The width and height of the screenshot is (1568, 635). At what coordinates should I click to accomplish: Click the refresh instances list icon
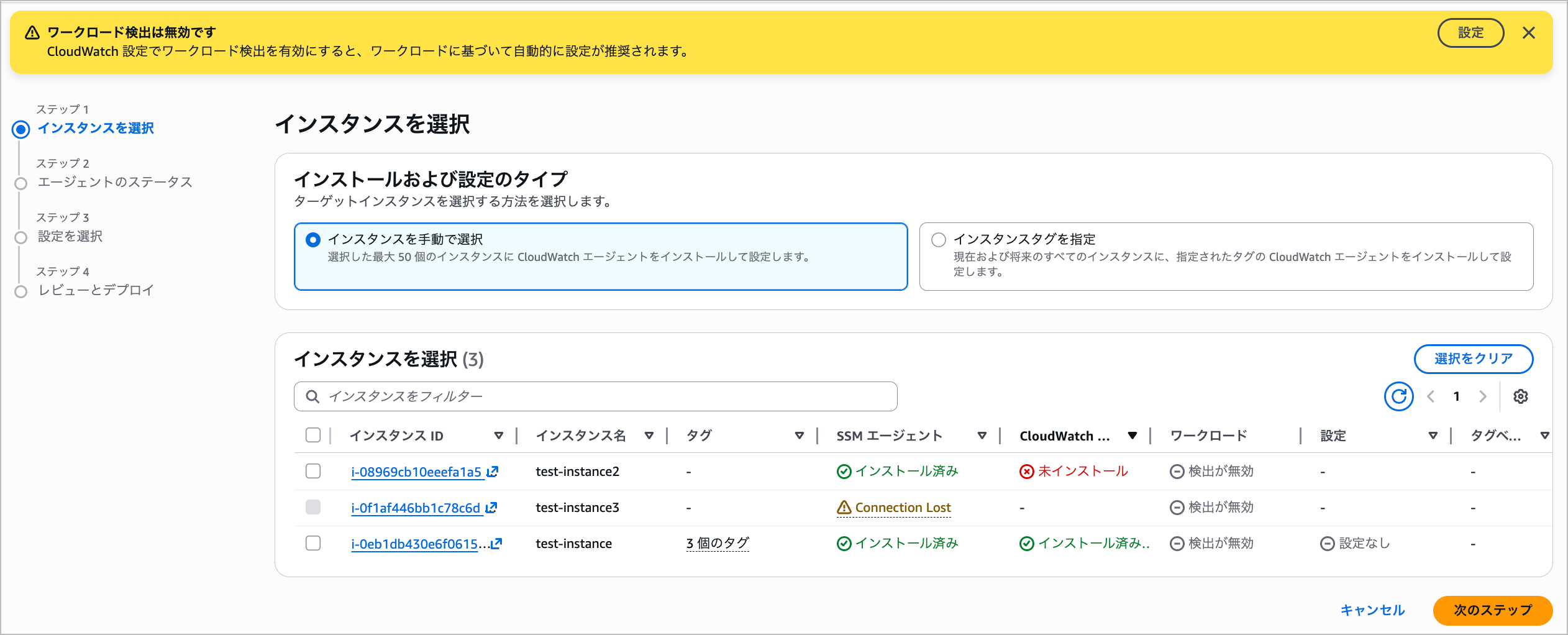[x=1398, y=396]
